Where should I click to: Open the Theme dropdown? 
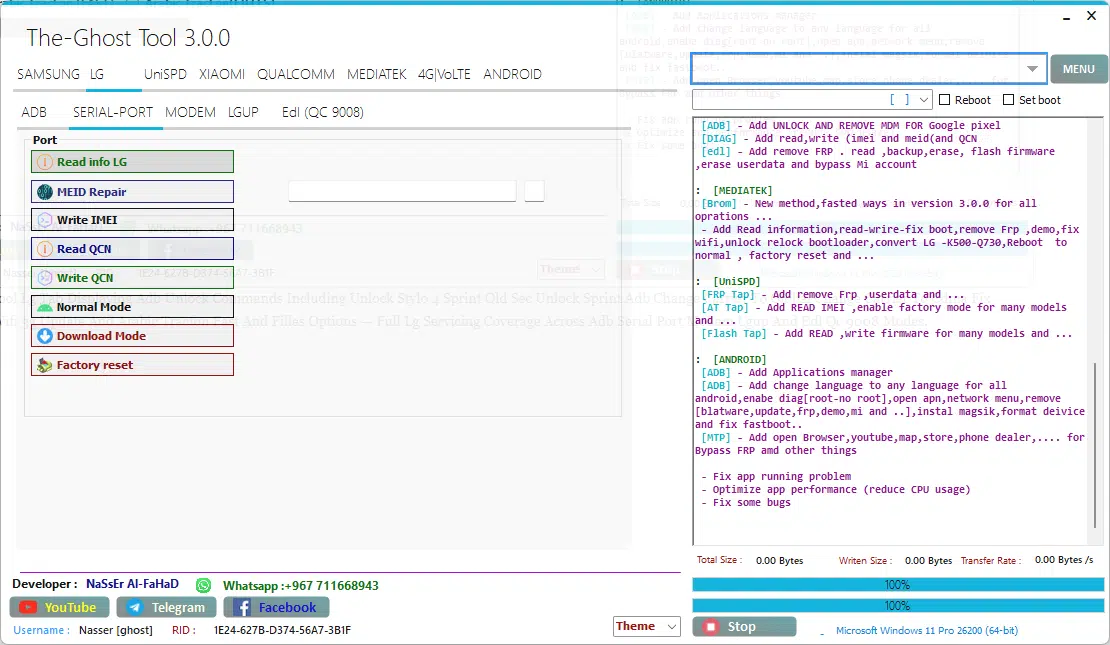(647, 627)
